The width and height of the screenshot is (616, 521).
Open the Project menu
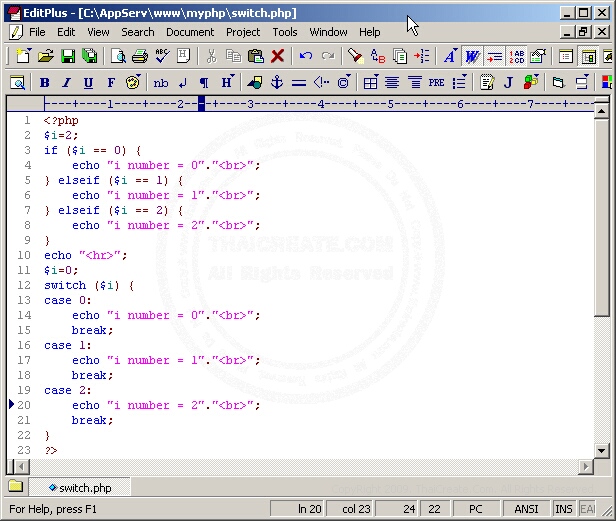coord(243,32)
